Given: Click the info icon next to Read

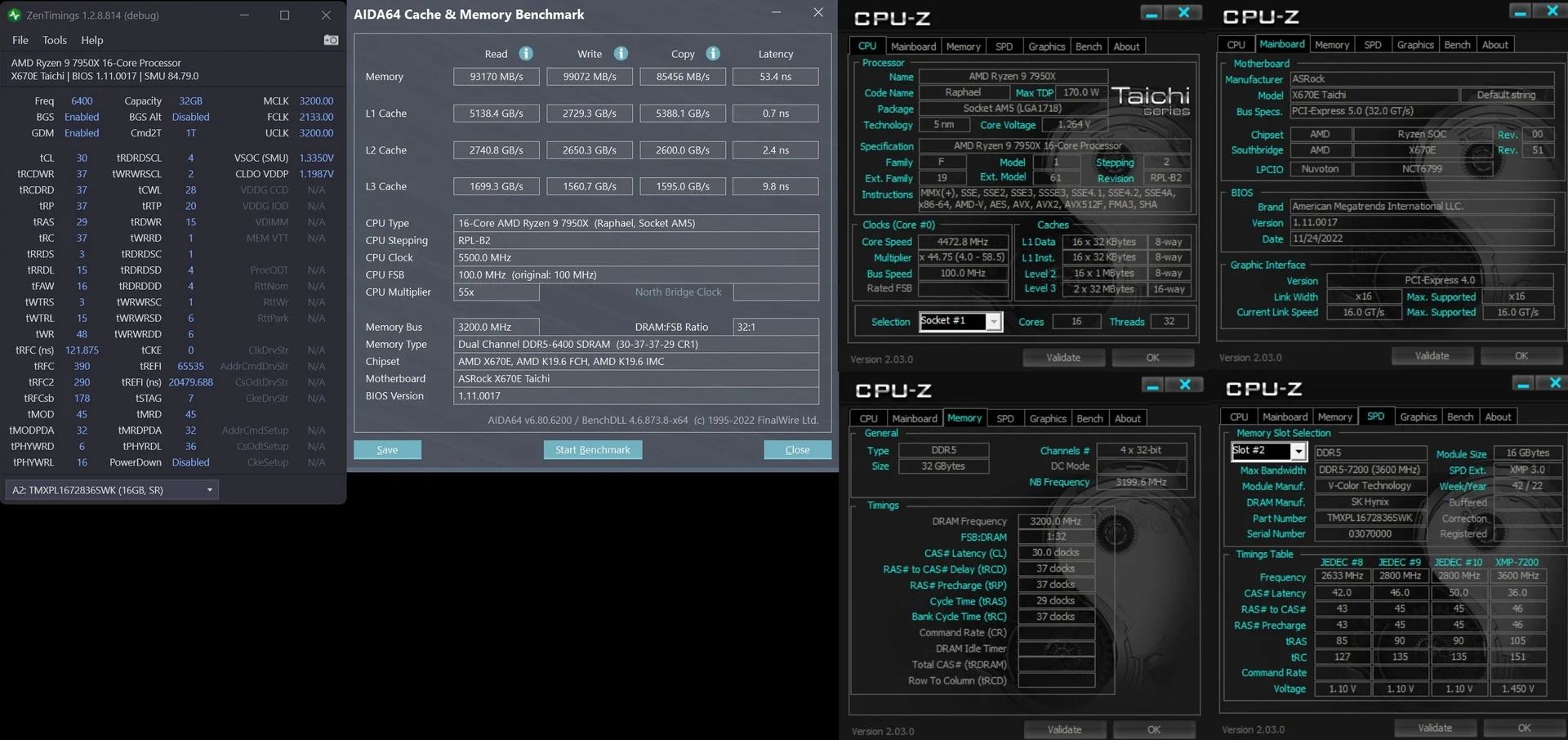Looking at the screenshot, I should coord(526,53).
